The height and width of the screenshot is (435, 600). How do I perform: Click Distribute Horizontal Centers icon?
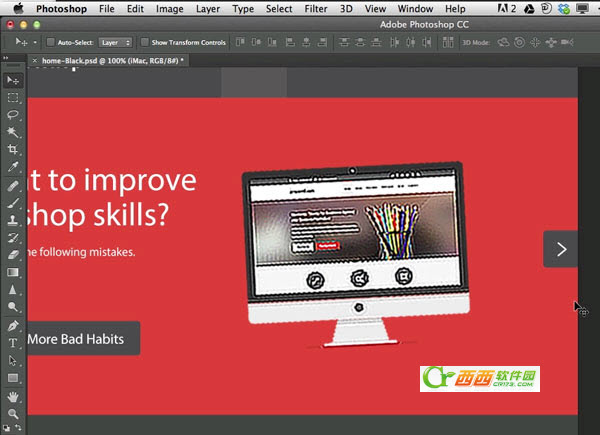tap(411, 42)
